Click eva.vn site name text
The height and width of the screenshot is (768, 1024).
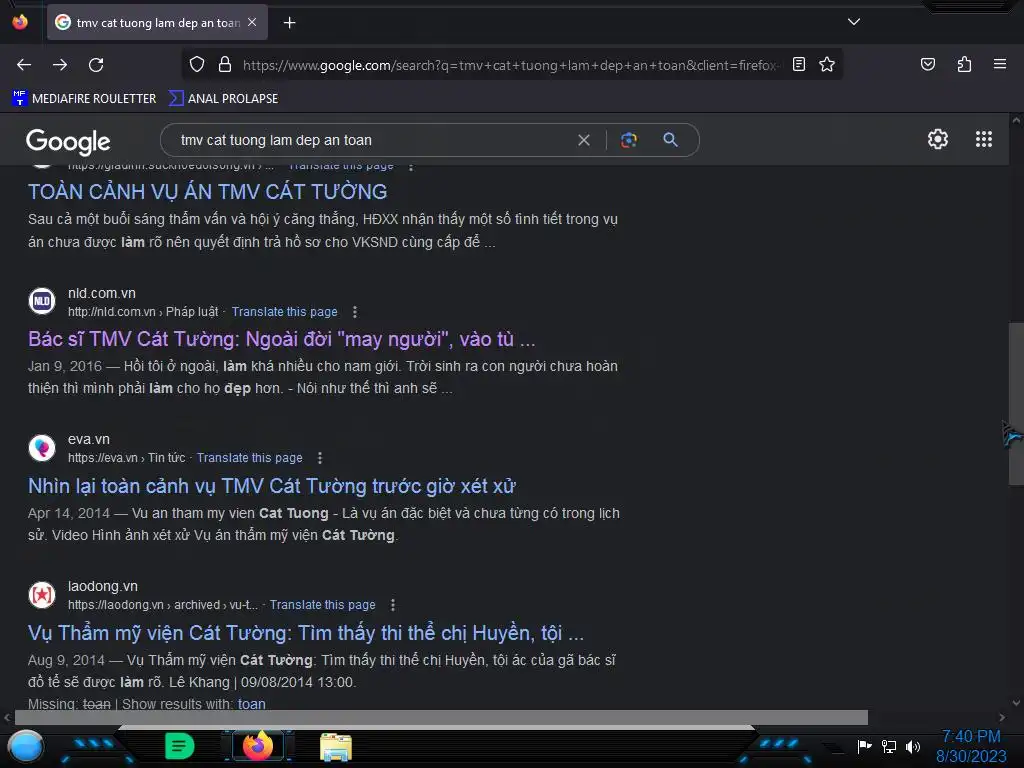pyautogui.click(x=89, y=440)
